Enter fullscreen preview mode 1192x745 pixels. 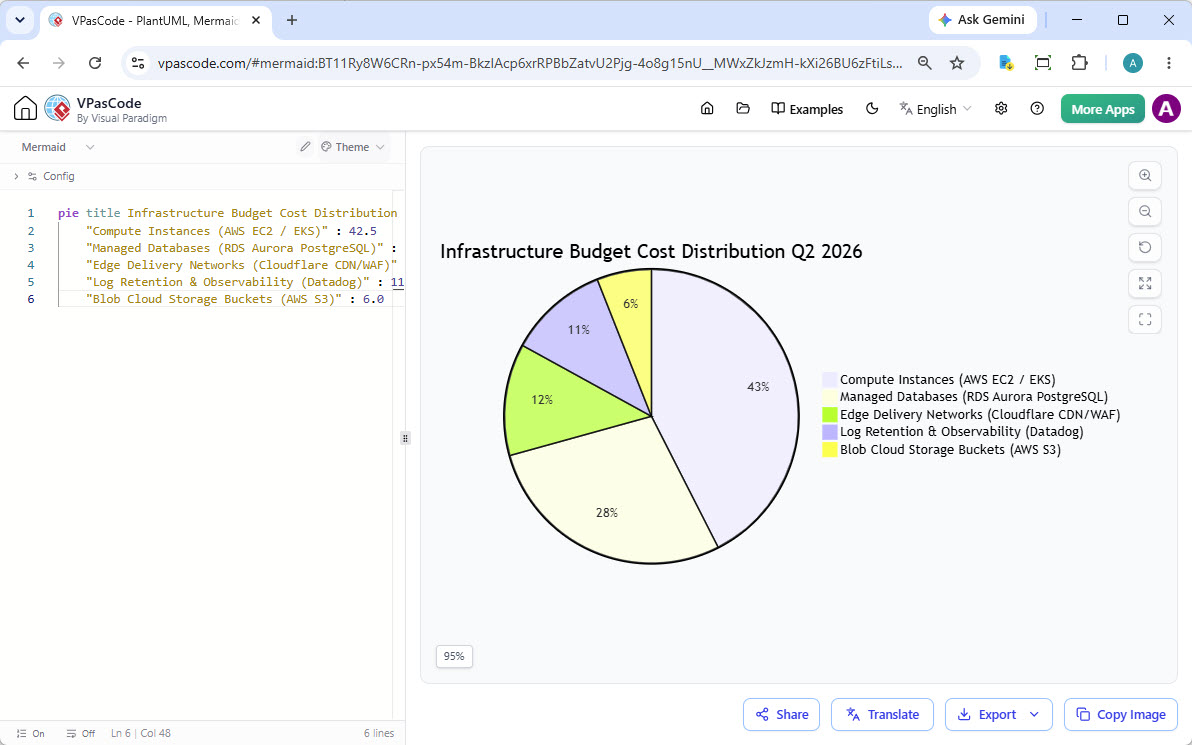[x=1145, y=319]
